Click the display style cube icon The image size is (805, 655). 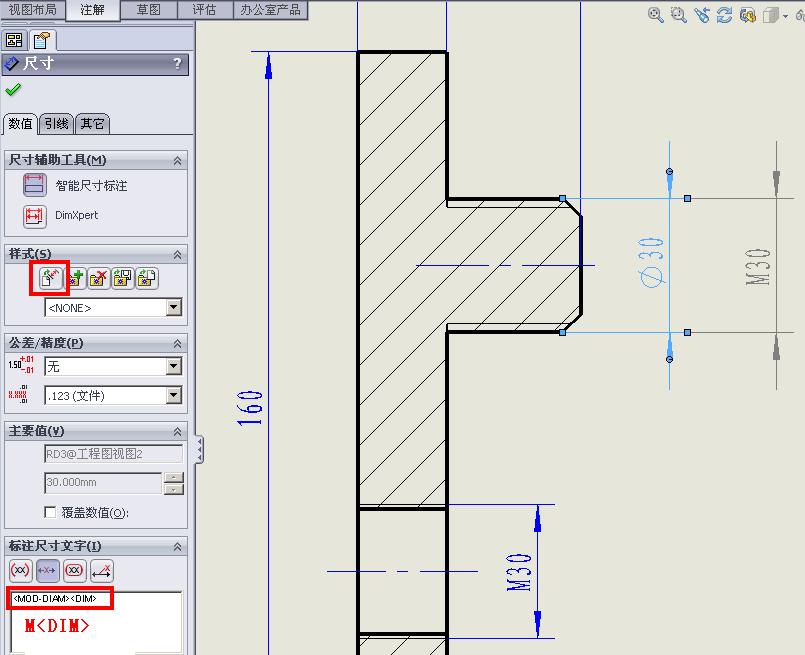[771, 15]
